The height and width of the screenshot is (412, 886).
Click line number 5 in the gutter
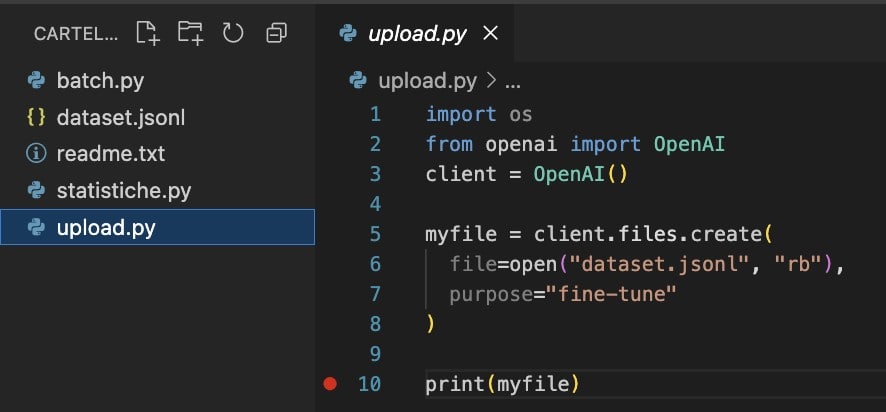coord(375,234)
